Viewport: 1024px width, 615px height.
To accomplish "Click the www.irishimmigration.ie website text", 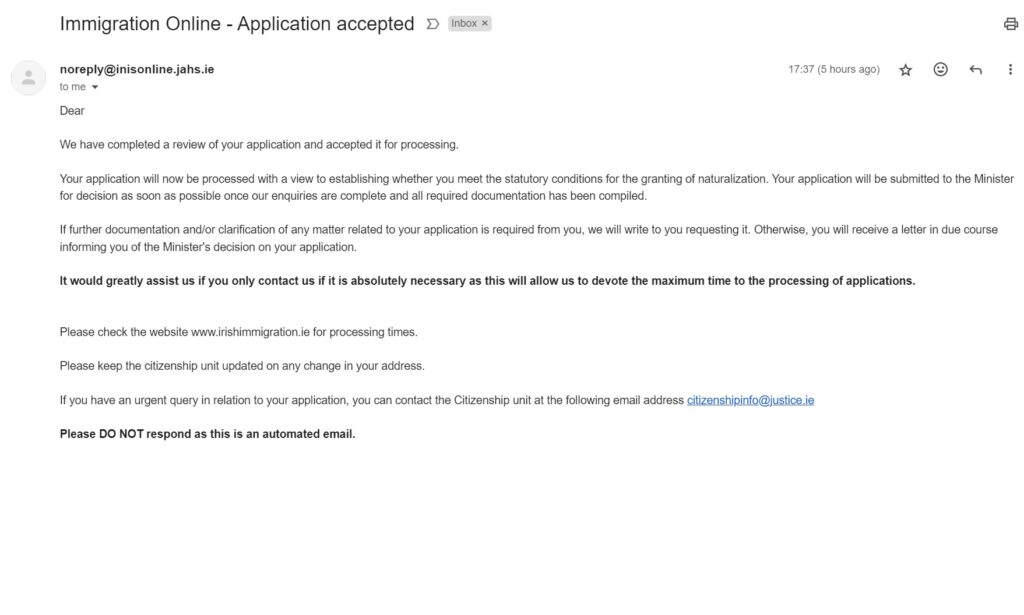I will (x=250, y=332).
